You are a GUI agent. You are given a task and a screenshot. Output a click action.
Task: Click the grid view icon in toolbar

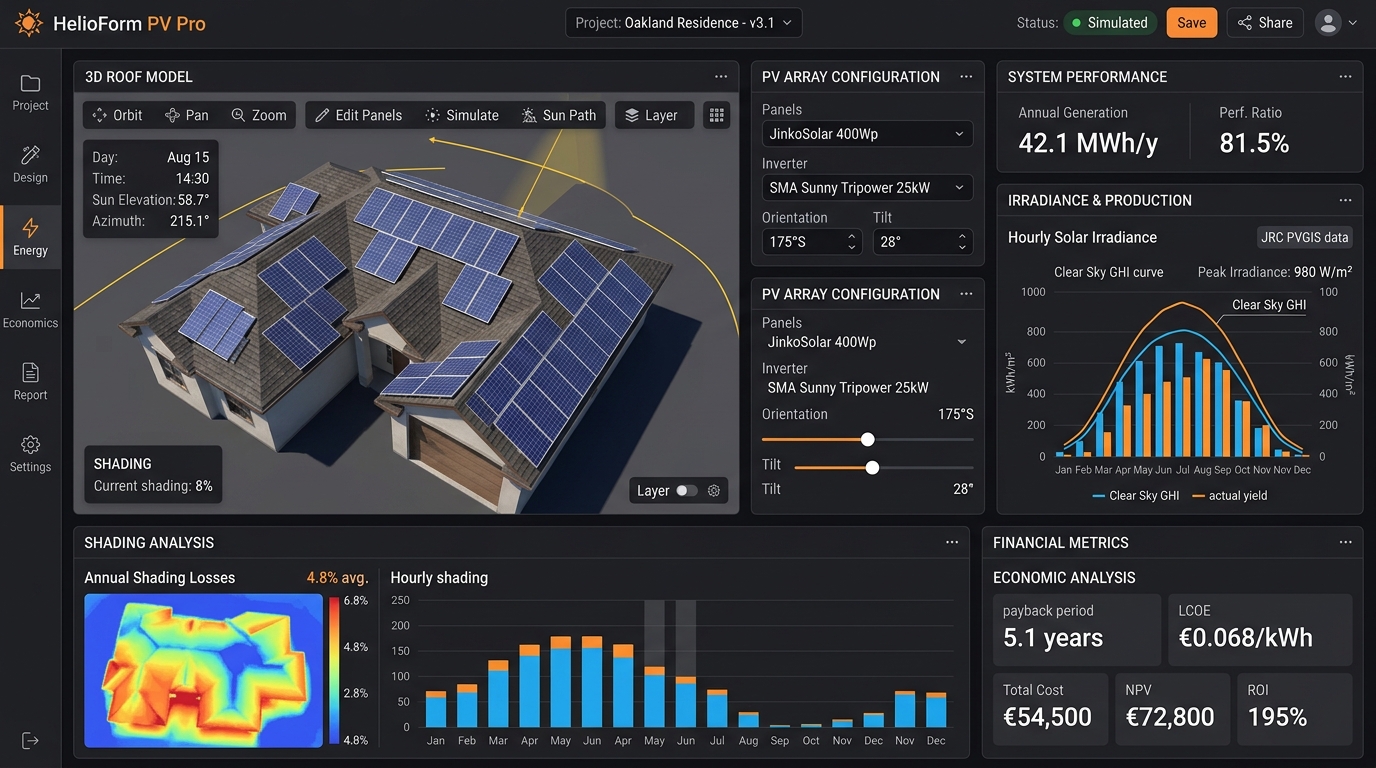pyautogui.click(x=716, y=115)
